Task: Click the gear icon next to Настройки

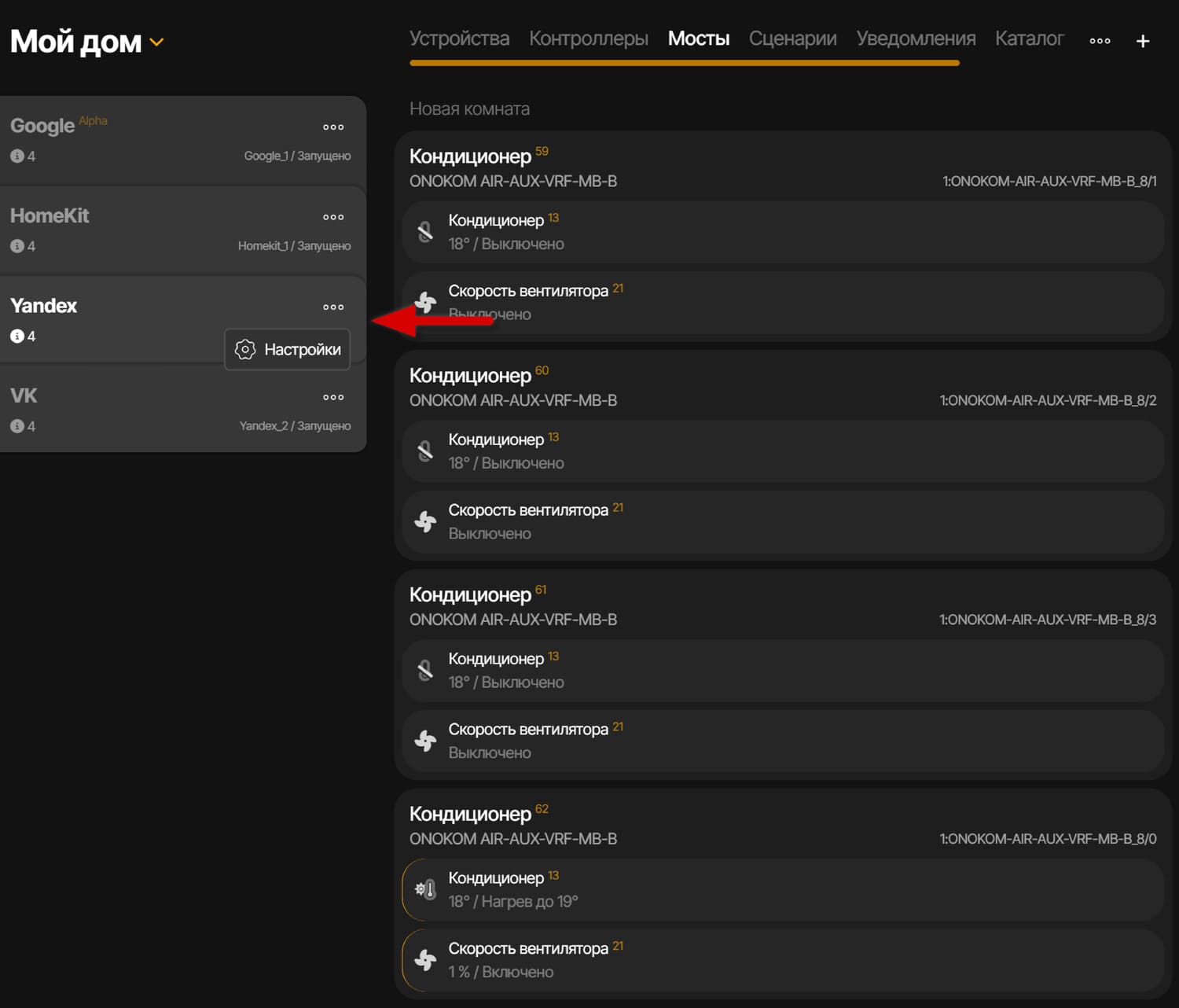Action: pyautogui.click(x=245, y=349)
